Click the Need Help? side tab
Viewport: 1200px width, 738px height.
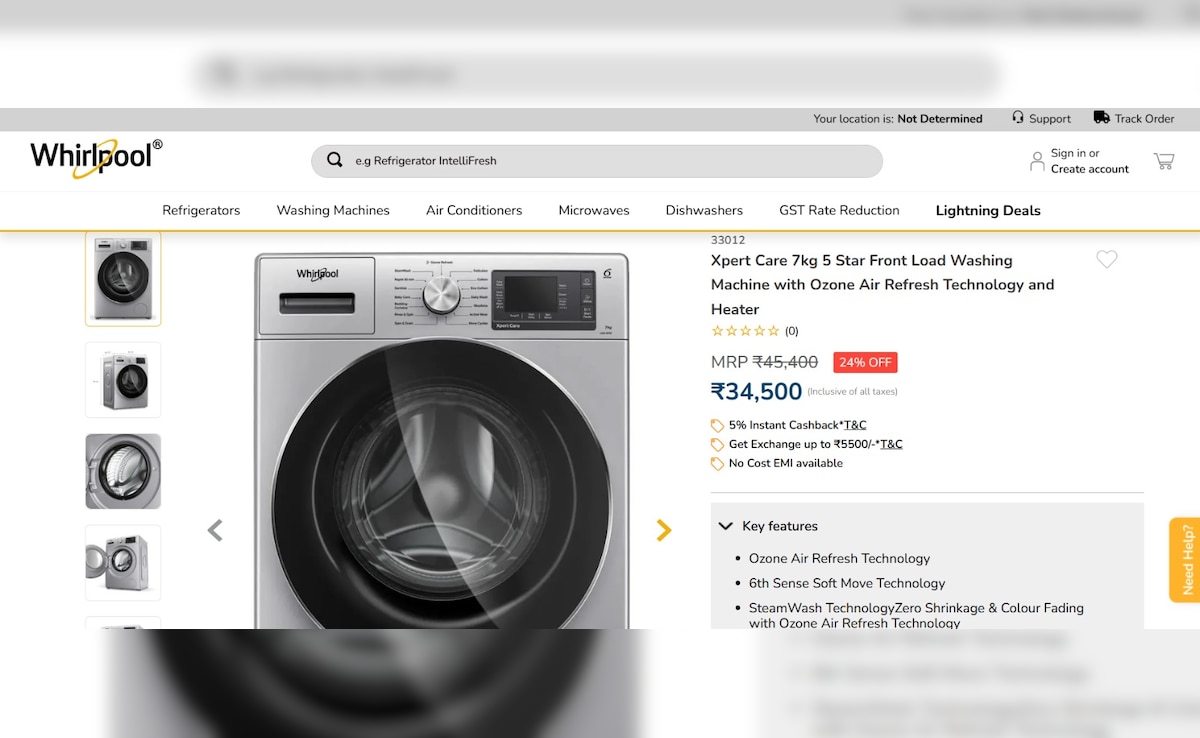coord(1185,560)
